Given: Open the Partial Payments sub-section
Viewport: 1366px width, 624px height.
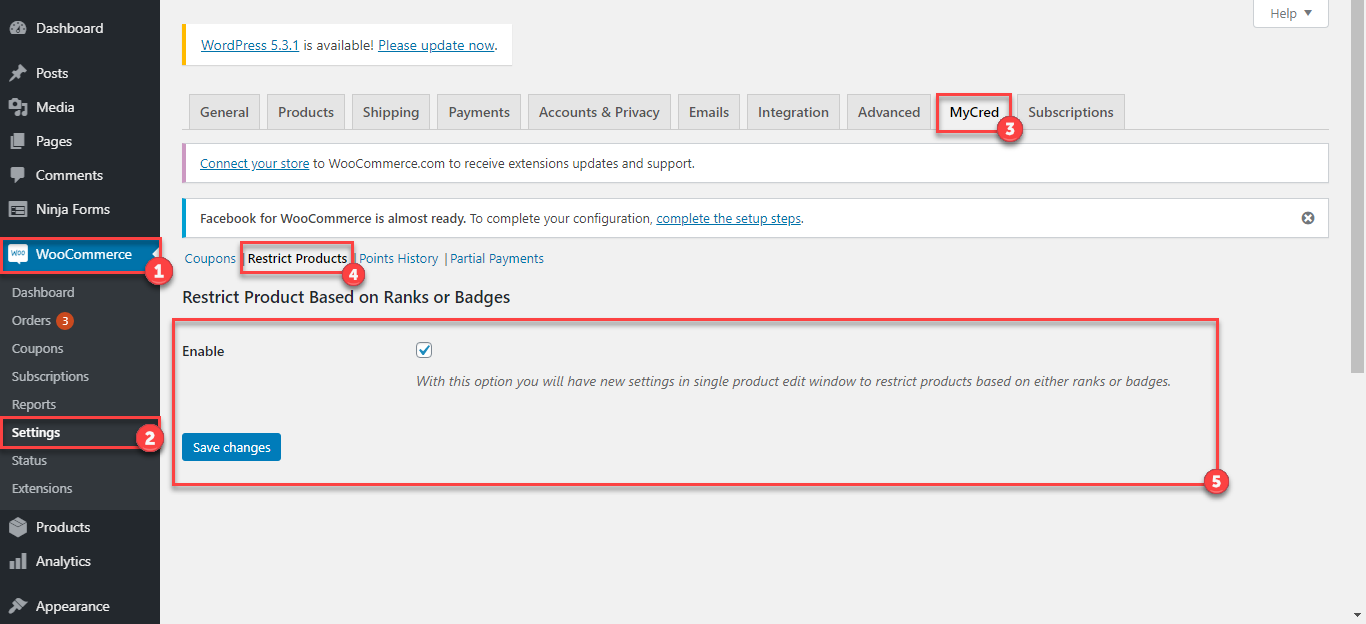Looking at the screenshot, I should [x=497, y=258].
